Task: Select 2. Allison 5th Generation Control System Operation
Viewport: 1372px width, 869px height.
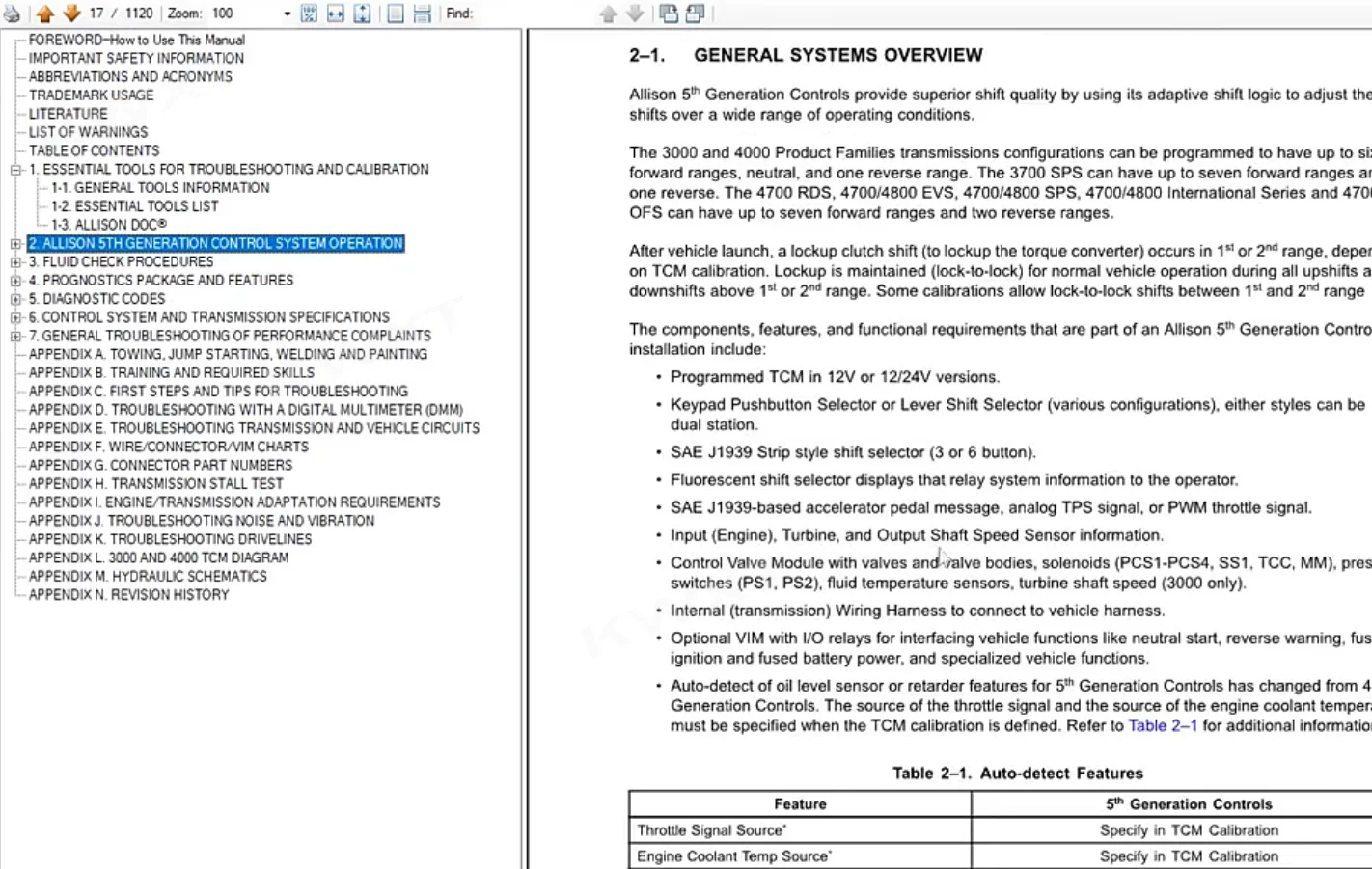Action: click(215, 243)
